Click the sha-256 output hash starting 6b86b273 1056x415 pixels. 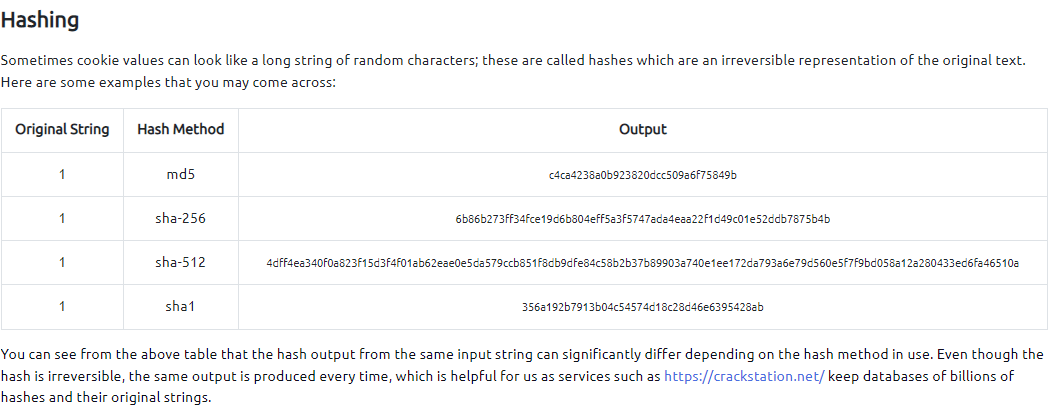point(642,219)
